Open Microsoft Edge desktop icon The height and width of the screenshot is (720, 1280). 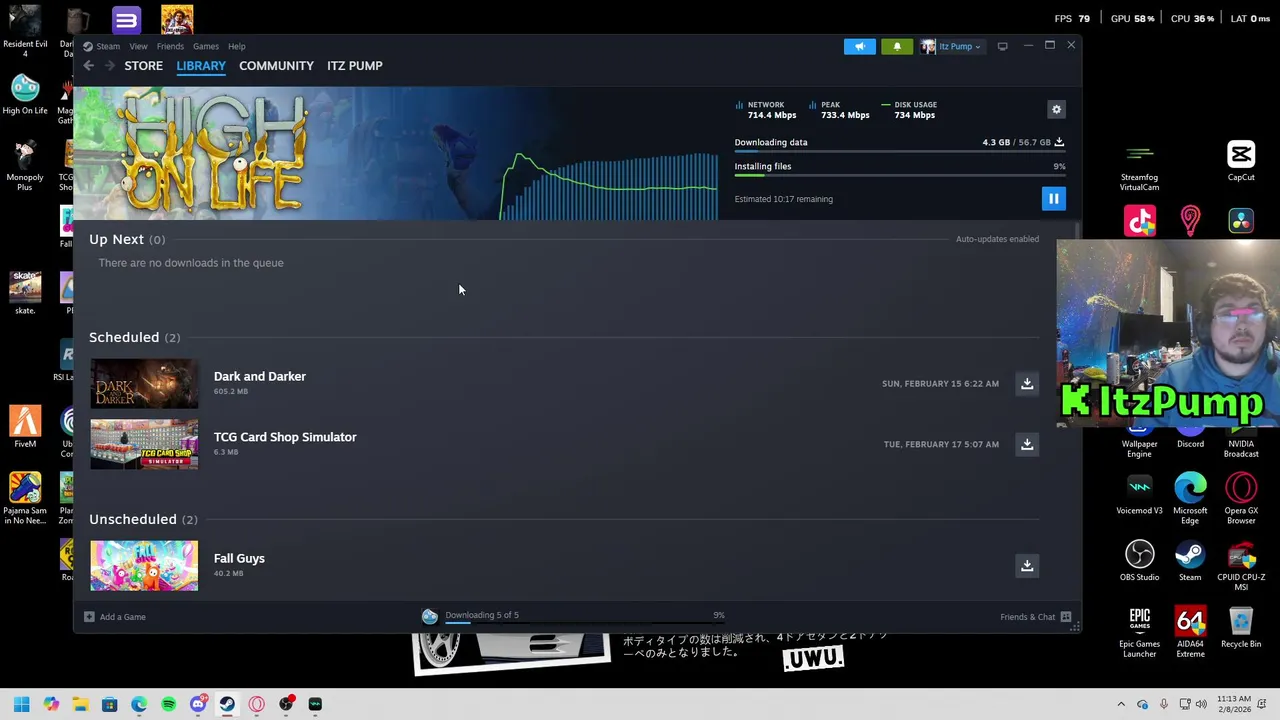[x=1190, y=498]
